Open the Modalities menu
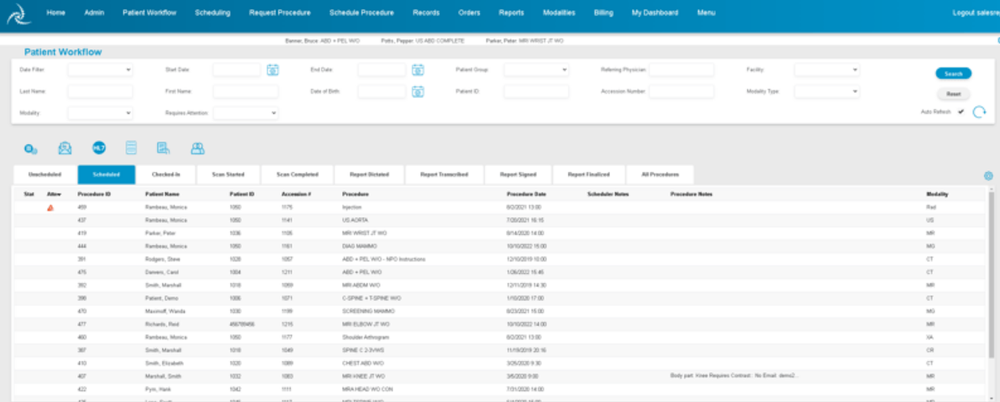This screenshot has height=402, width=1000. (x=559, y=13)
